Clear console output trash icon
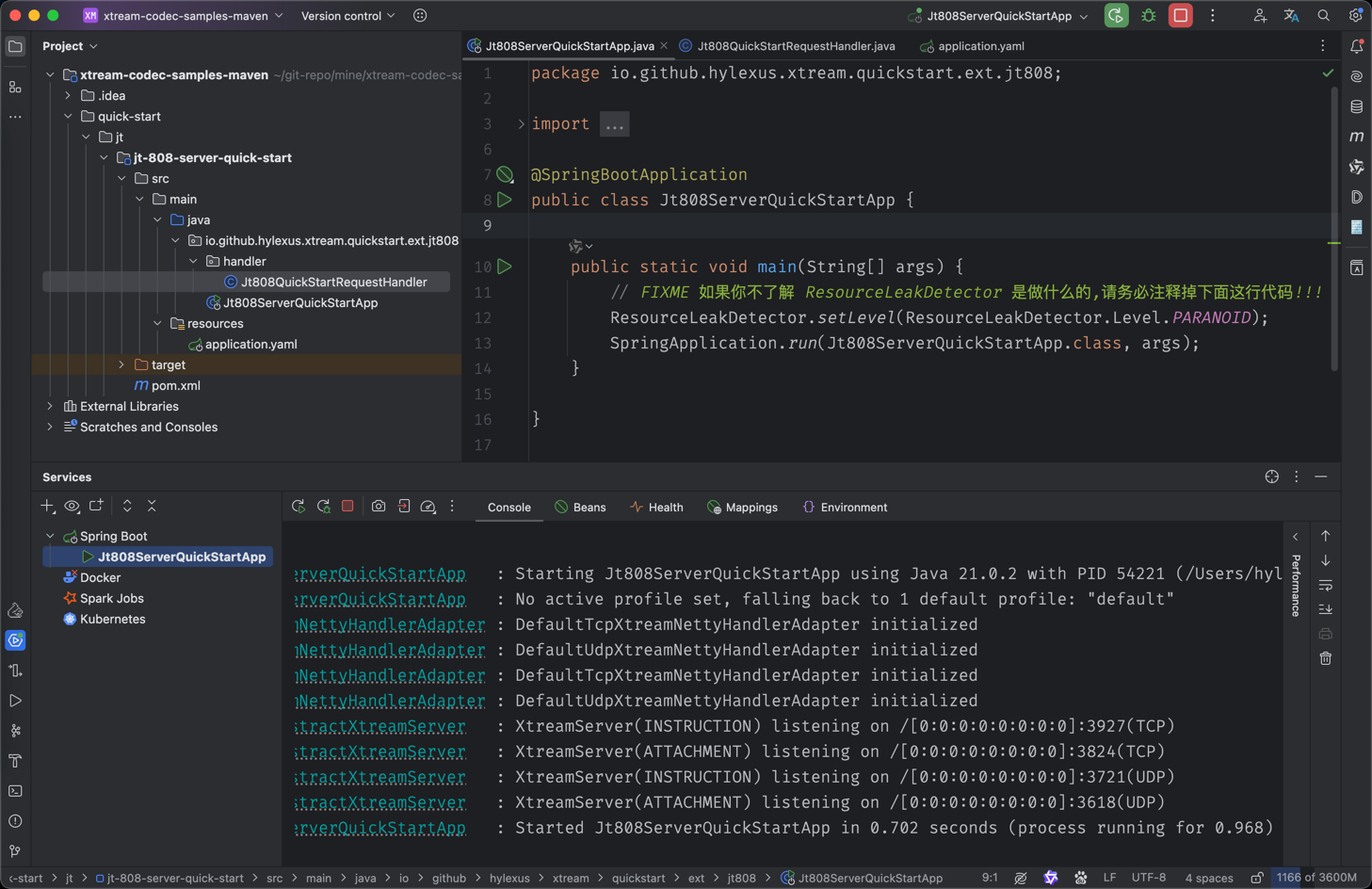The width and height of the screenshot is (1372, 889). [1326, 658]
